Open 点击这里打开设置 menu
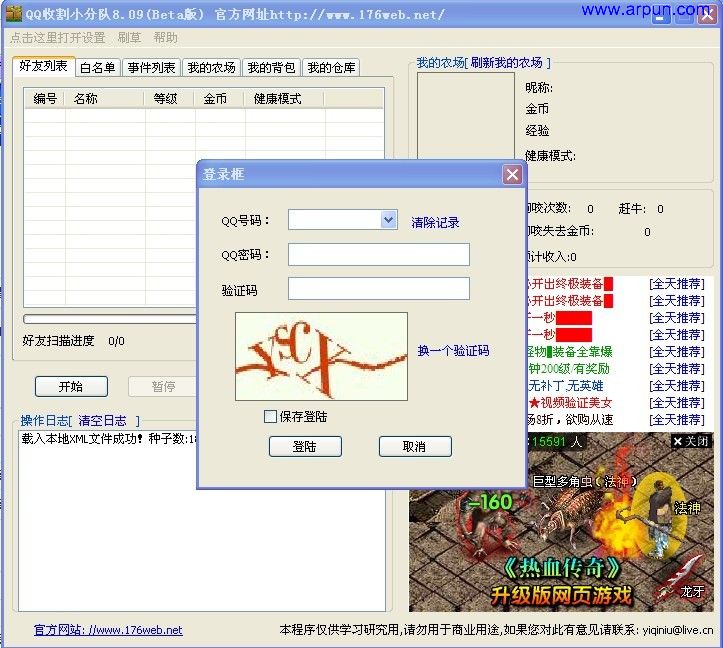Image resolution: width=723 pixels, height=648 pixels. [x=57, y=38]
